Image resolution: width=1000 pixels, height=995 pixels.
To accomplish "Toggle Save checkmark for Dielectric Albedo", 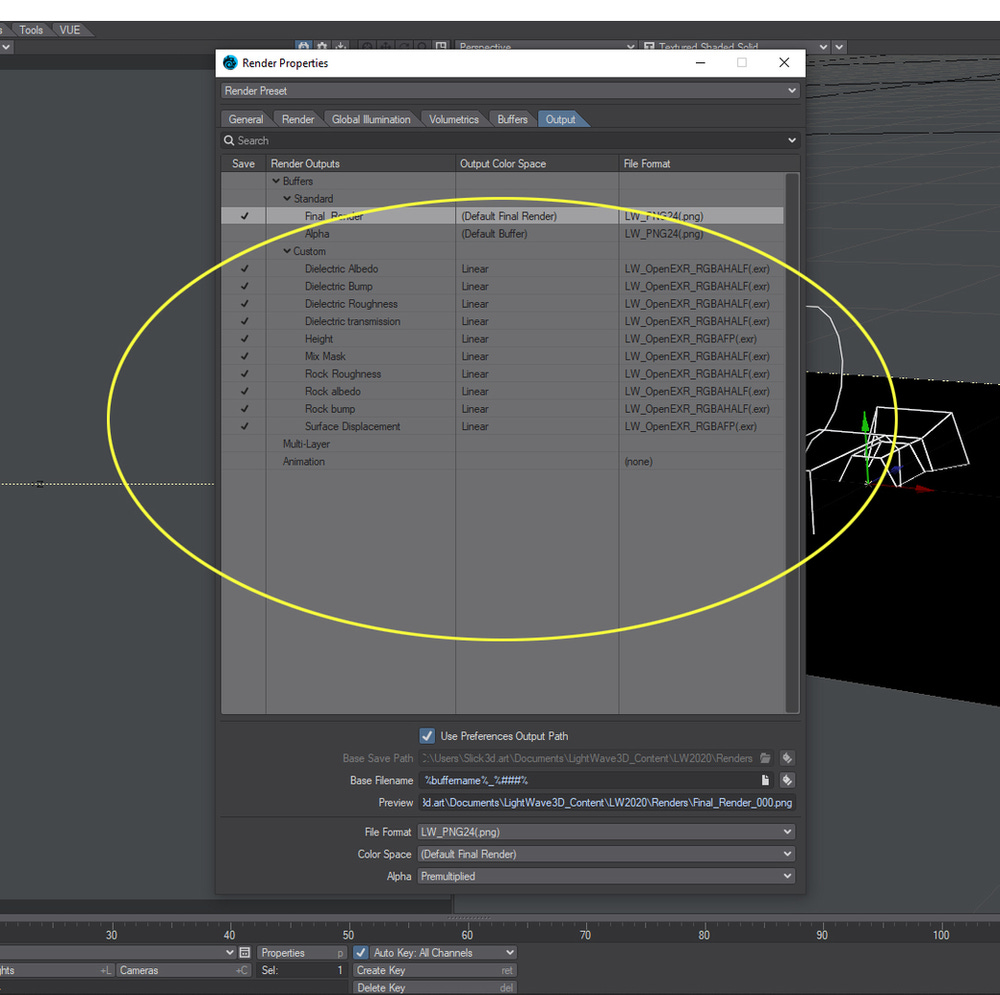I will pyautogui.click(x=244, y=269).
